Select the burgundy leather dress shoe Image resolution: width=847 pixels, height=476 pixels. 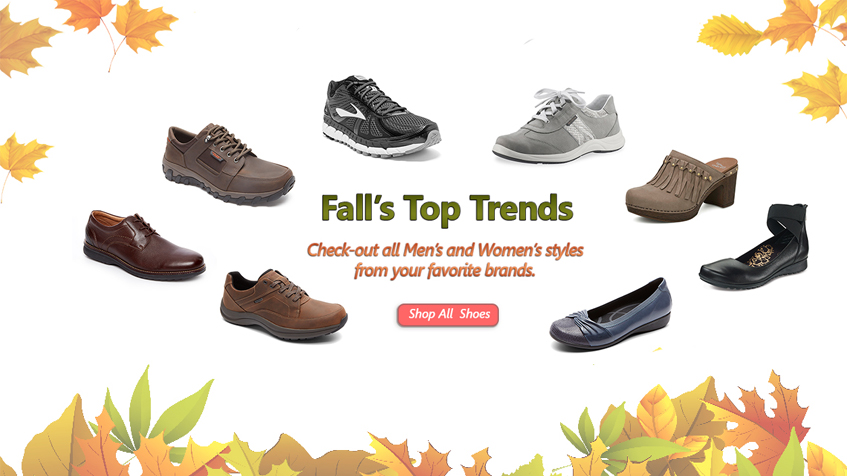coord(144,244)
